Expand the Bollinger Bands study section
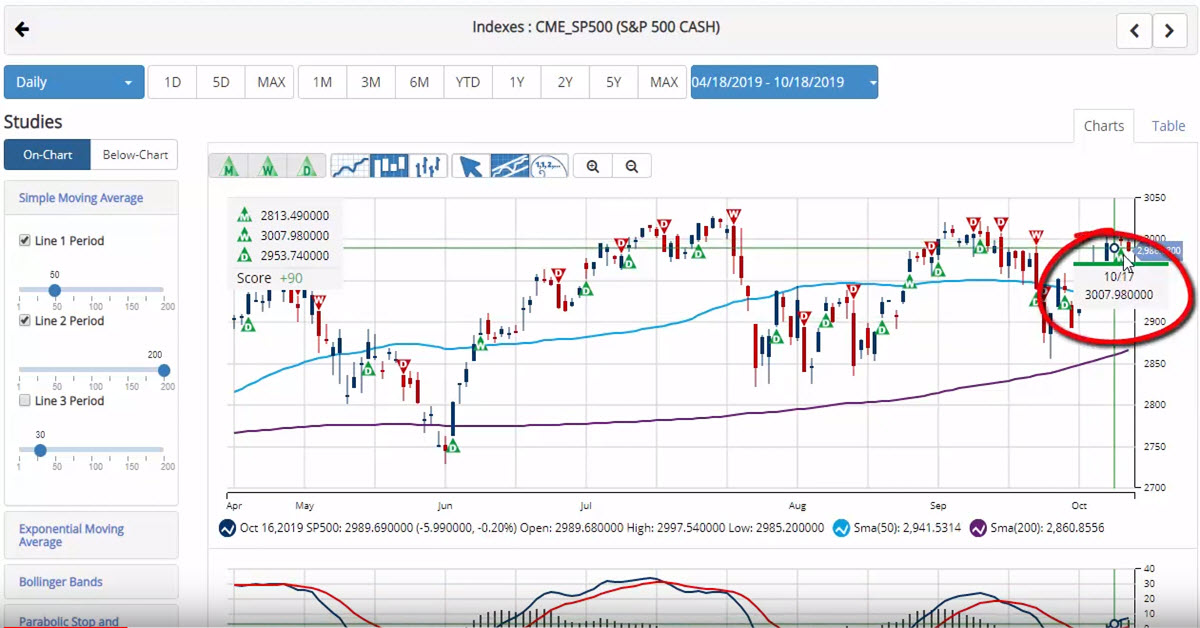Viewport: 1200px width, 628px height. 61,582
